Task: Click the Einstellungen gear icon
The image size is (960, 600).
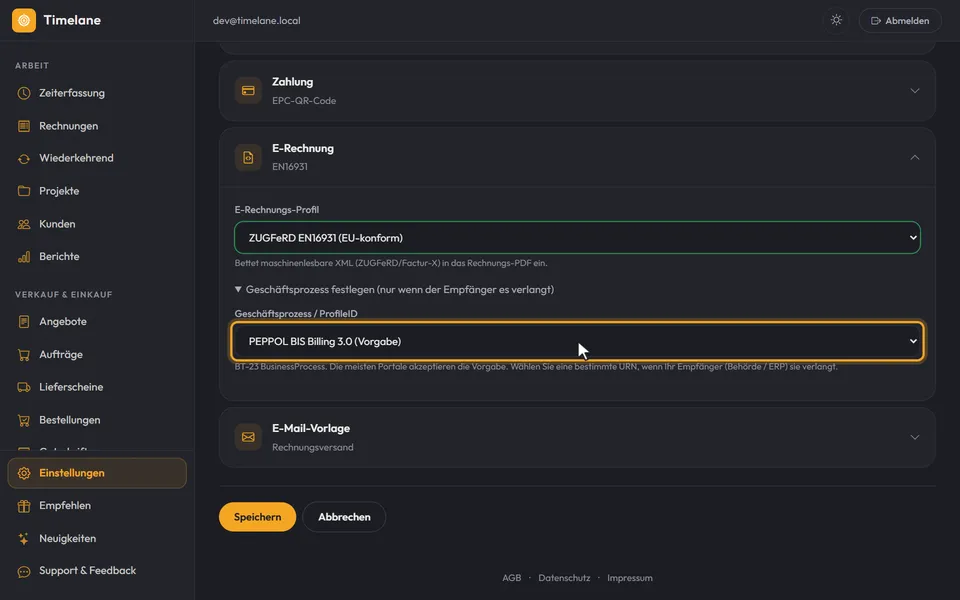Action: tap(24, 473)
